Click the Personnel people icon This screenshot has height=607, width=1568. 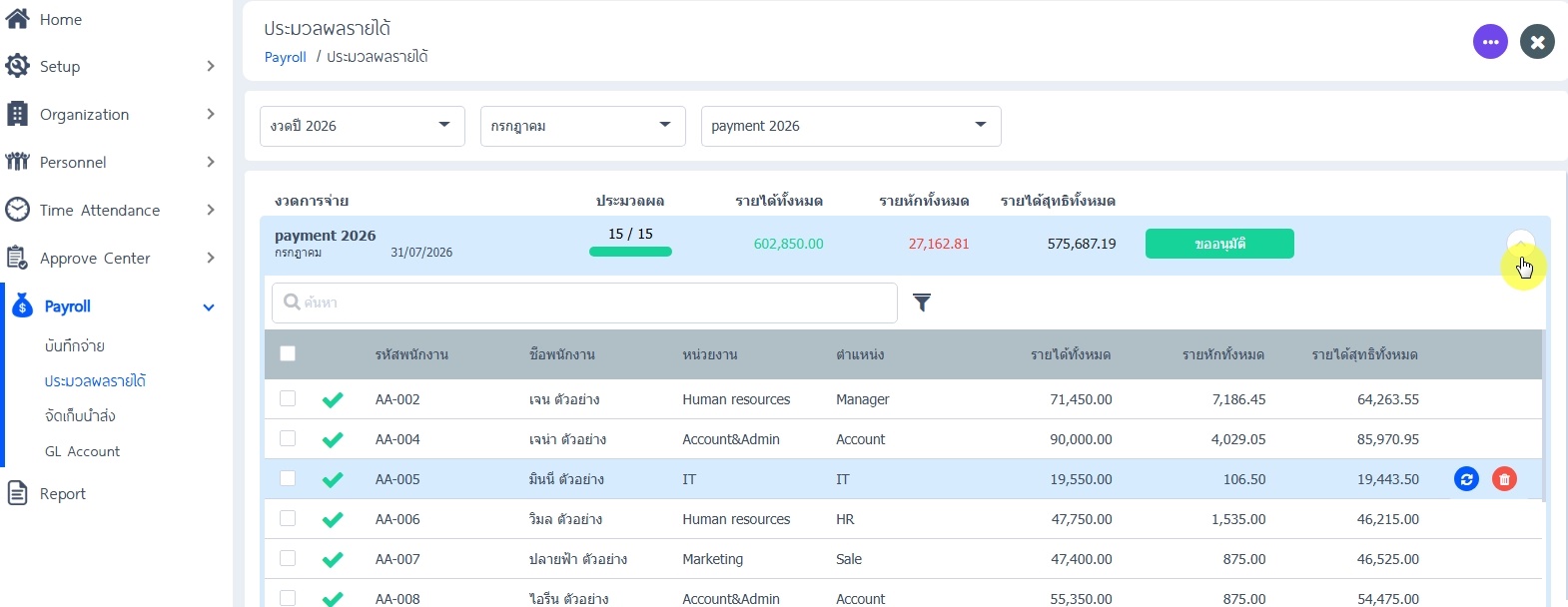point(17,162)
